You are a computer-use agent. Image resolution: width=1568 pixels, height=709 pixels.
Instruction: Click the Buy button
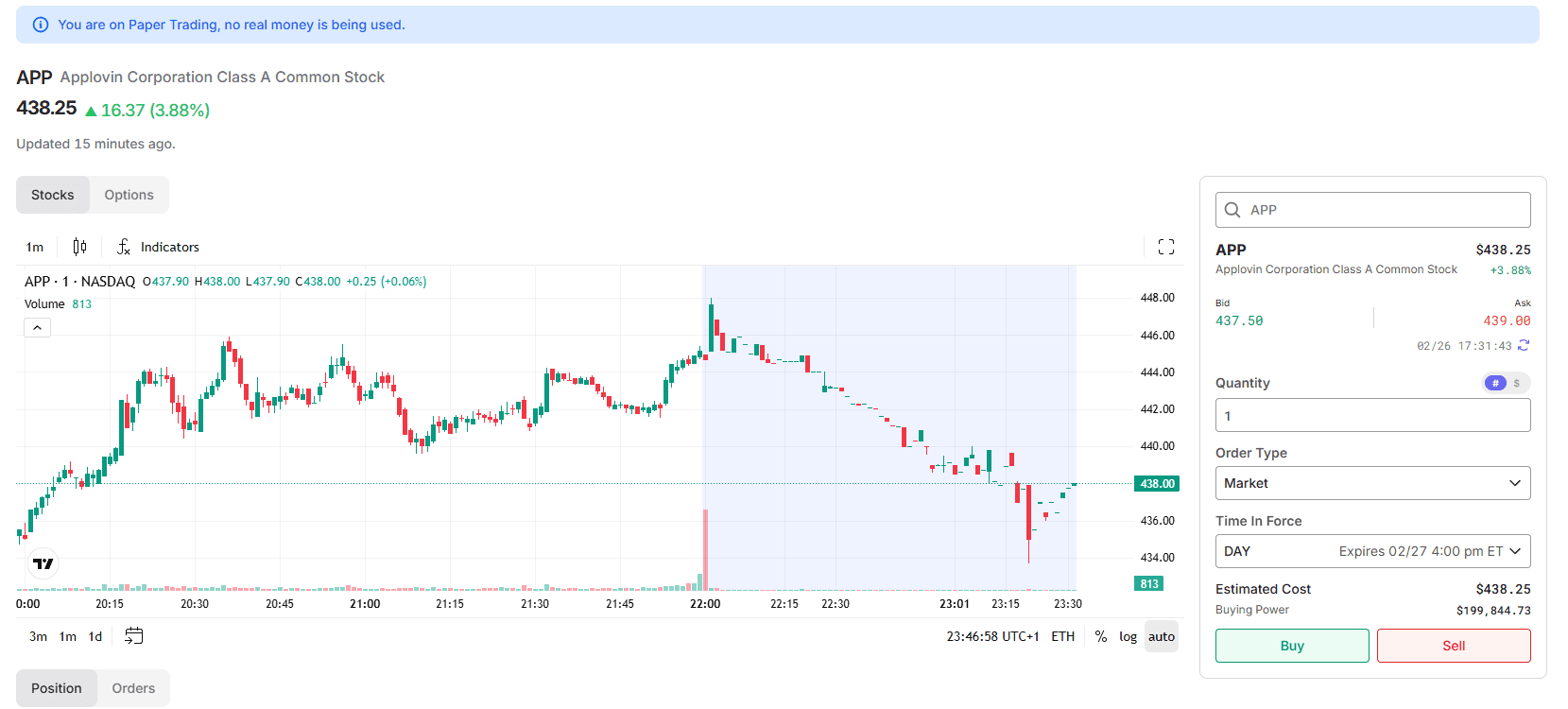pos(1292,646)
